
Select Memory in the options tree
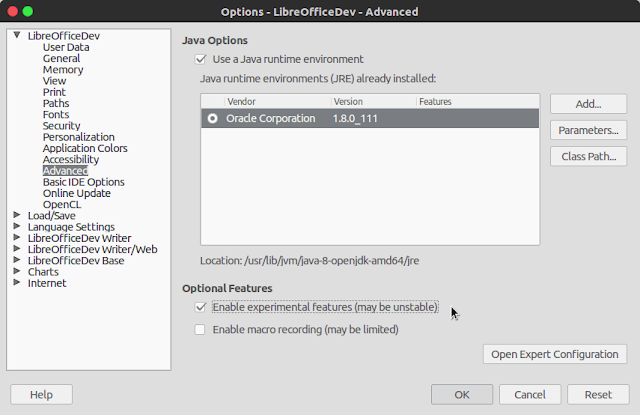(x=63, y=70)
